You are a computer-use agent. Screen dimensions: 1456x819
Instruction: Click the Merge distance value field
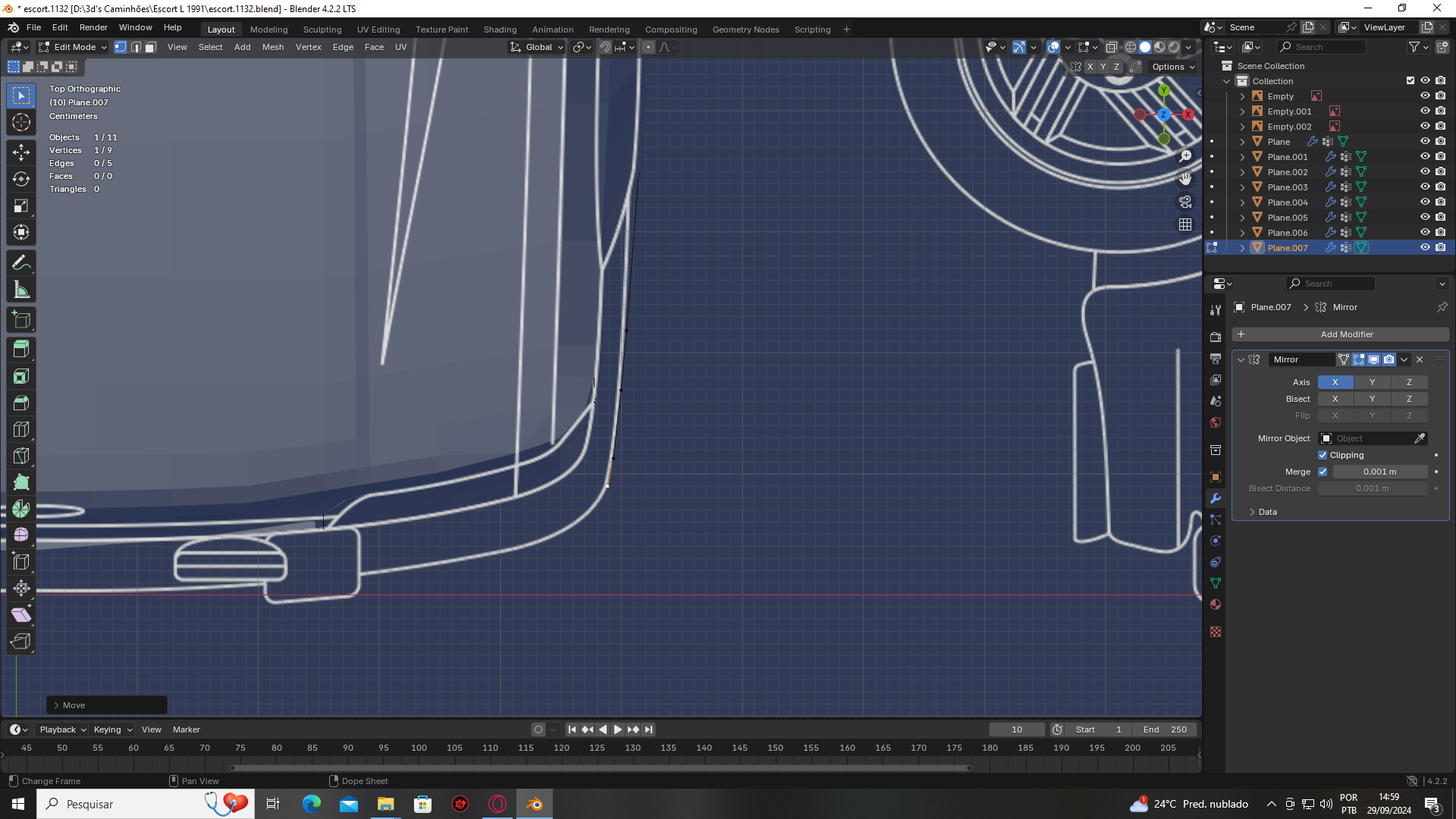coord(1379,472)
